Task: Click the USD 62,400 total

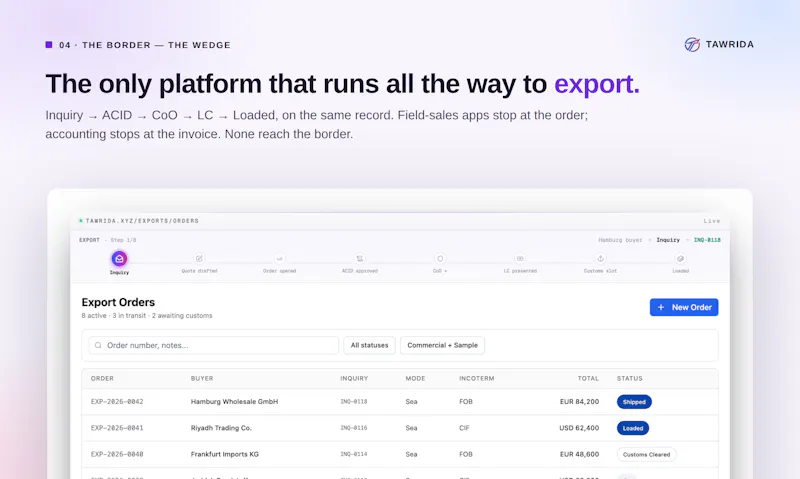Action: pyautogui.click(x=579, y=428)
